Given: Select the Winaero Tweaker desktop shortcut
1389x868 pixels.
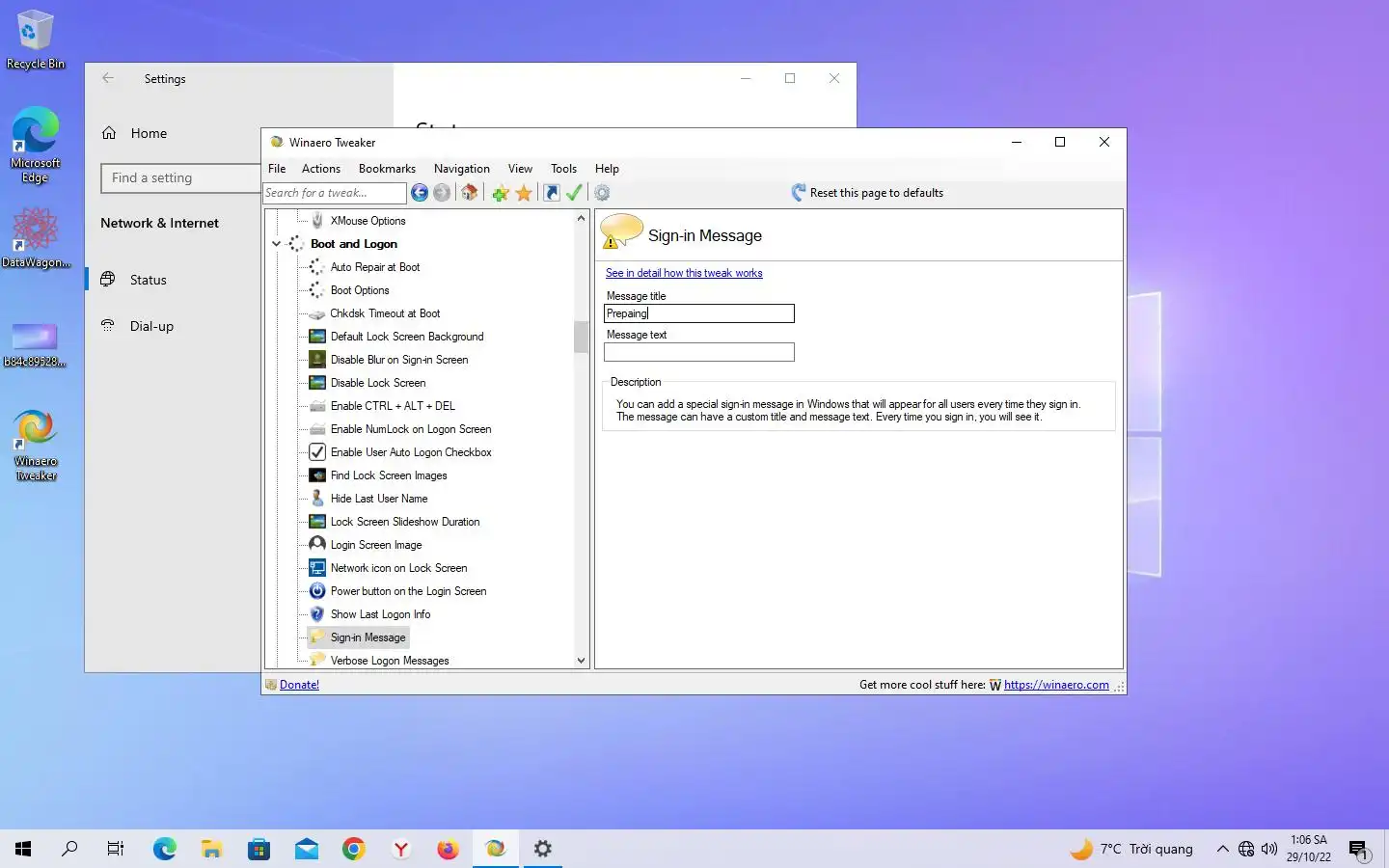Looking at the screenshot, I should click(36, 445).
